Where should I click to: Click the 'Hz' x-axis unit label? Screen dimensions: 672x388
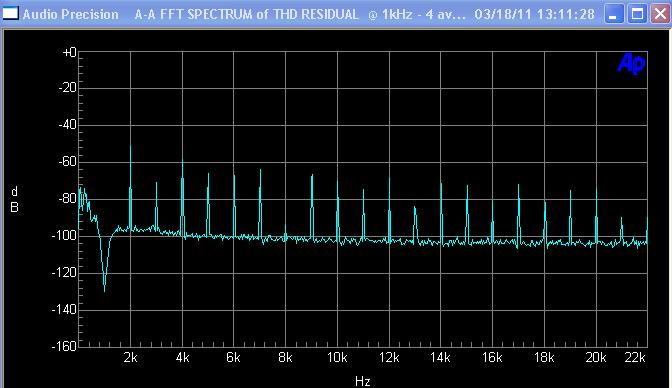(363, 381)
